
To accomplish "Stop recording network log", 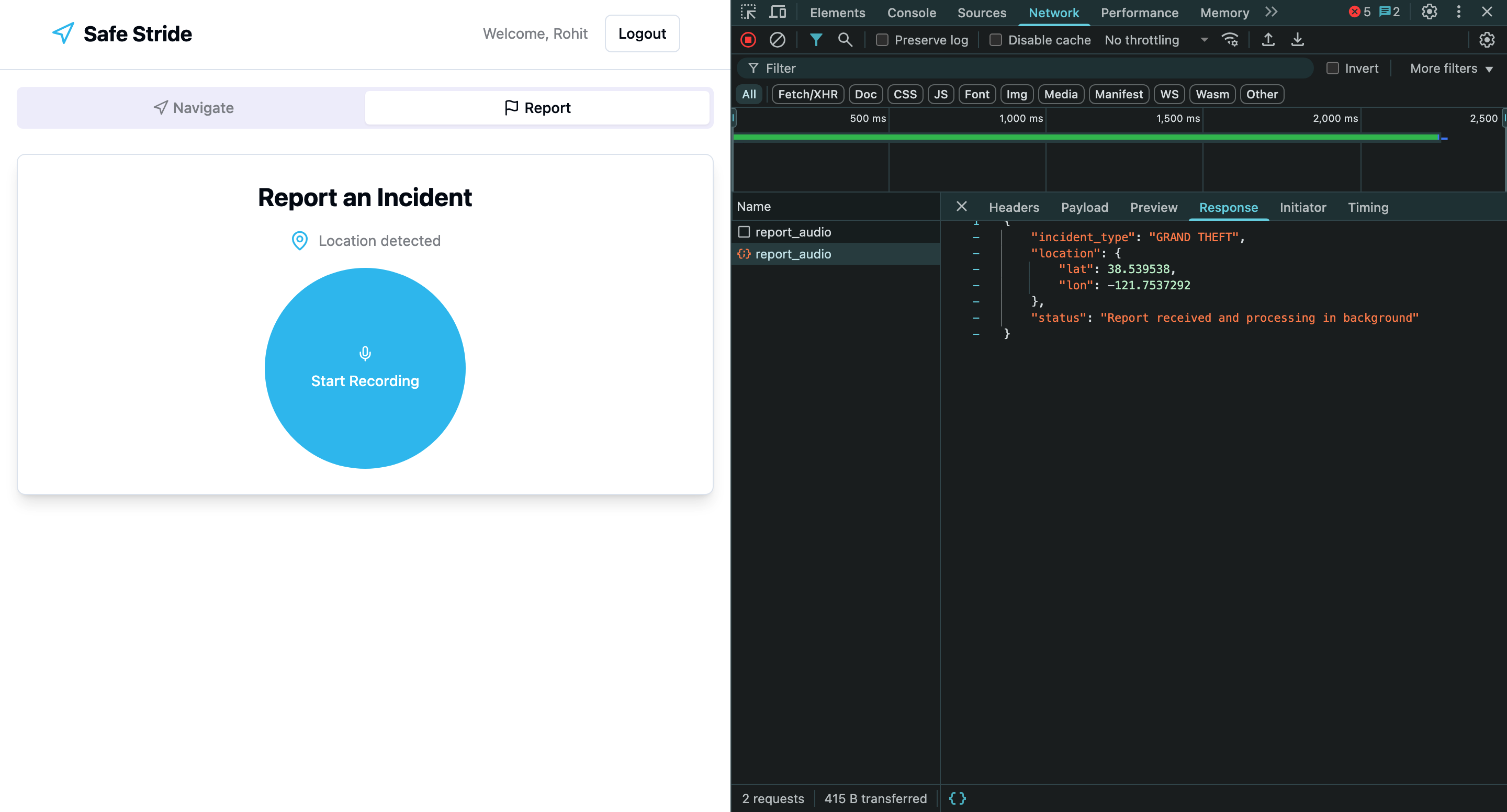I will 748,40.
